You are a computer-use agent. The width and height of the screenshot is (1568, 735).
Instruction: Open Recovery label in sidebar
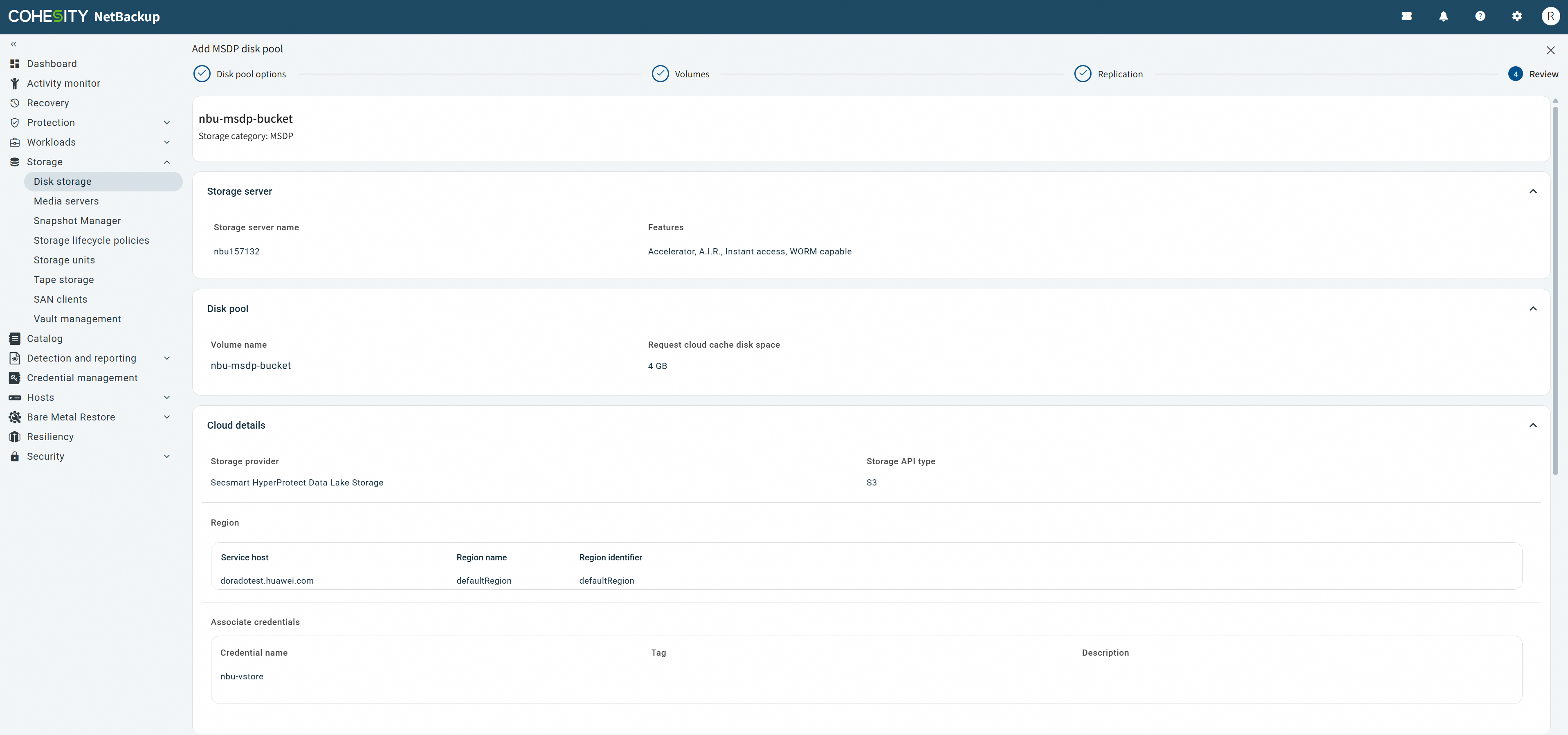click(47, 103)
